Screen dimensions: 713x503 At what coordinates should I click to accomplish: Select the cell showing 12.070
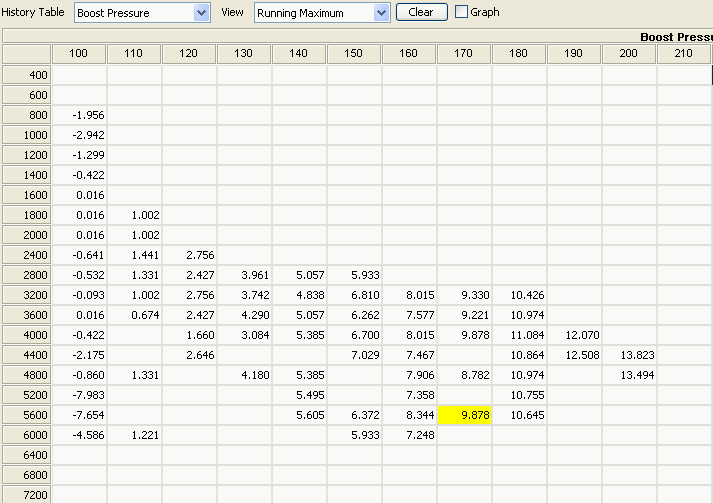point(574,335)
